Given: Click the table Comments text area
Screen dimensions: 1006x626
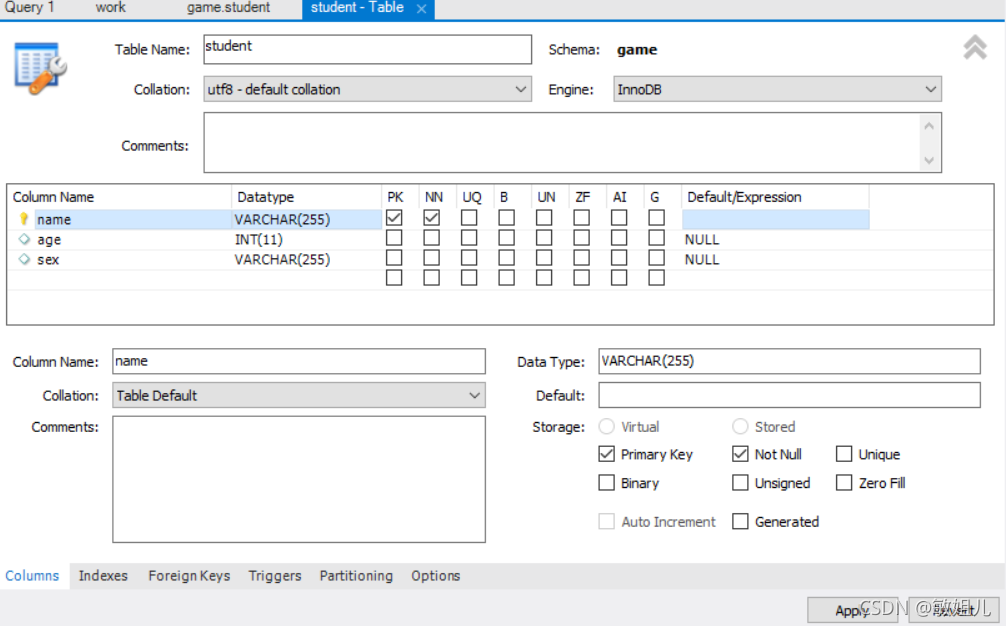Looking at the screenshot, I should pyautogui.click(x=572, y=142).
